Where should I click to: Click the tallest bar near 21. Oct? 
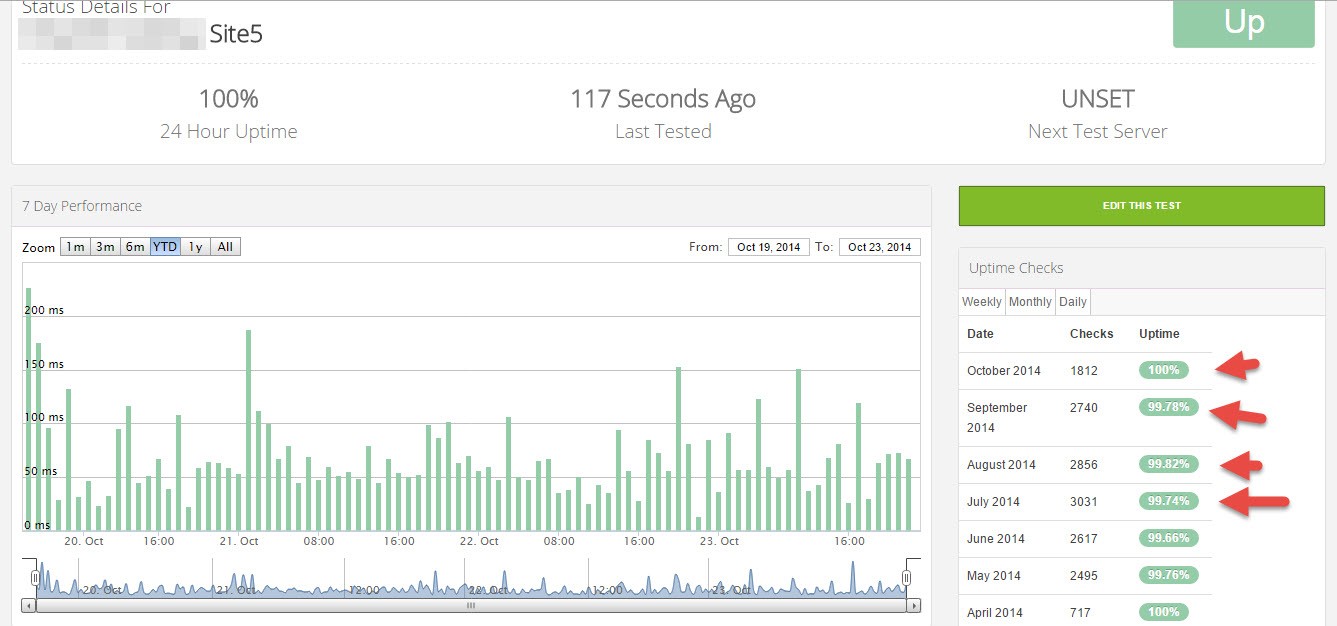(248, 430)
